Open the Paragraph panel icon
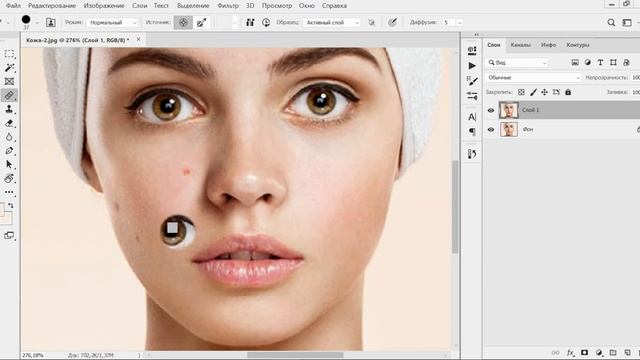 pyautogui.click(x=472, y=131)
